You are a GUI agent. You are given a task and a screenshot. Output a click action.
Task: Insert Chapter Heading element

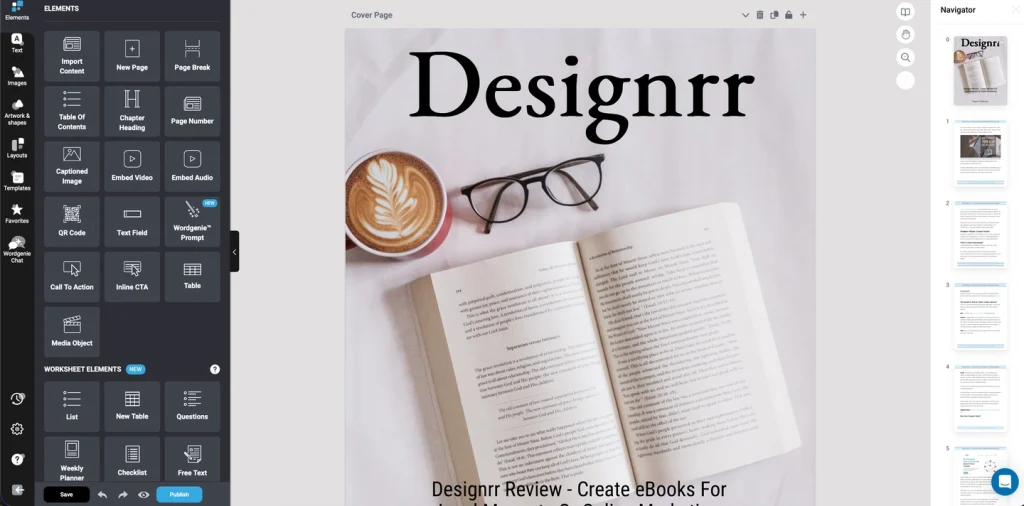click(132, 112)
